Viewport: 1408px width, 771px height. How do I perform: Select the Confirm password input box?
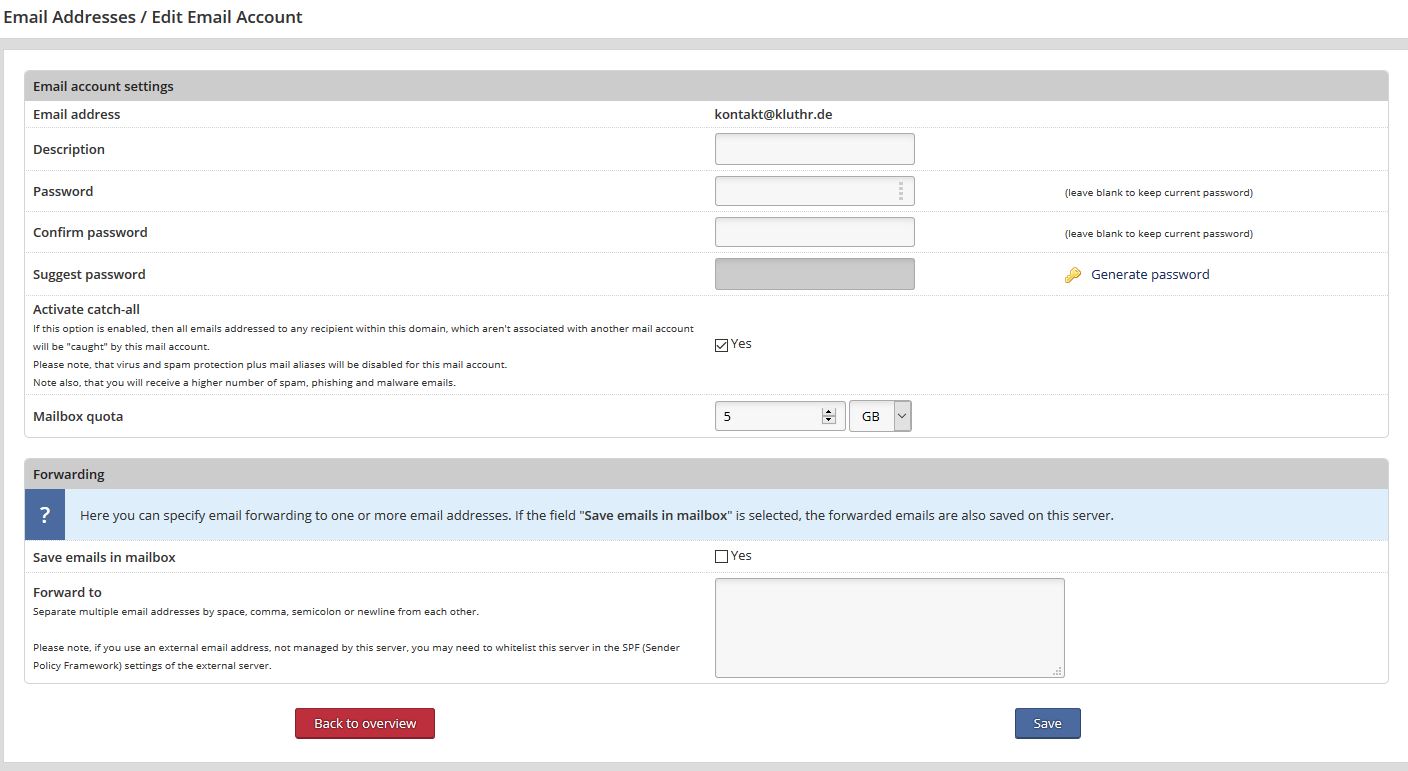coord(814,232)
